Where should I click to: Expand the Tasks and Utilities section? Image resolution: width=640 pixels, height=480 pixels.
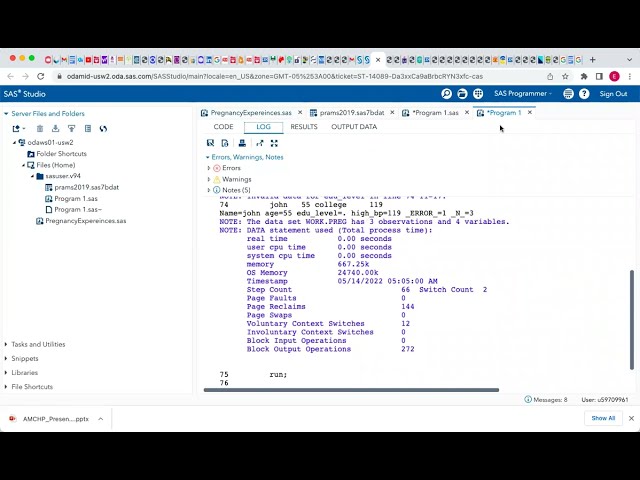tap(6, 344)
